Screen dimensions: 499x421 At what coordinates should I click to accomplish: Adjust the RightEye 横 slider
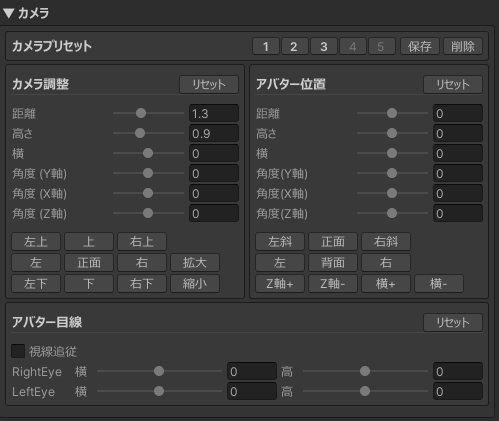point(159,371)
